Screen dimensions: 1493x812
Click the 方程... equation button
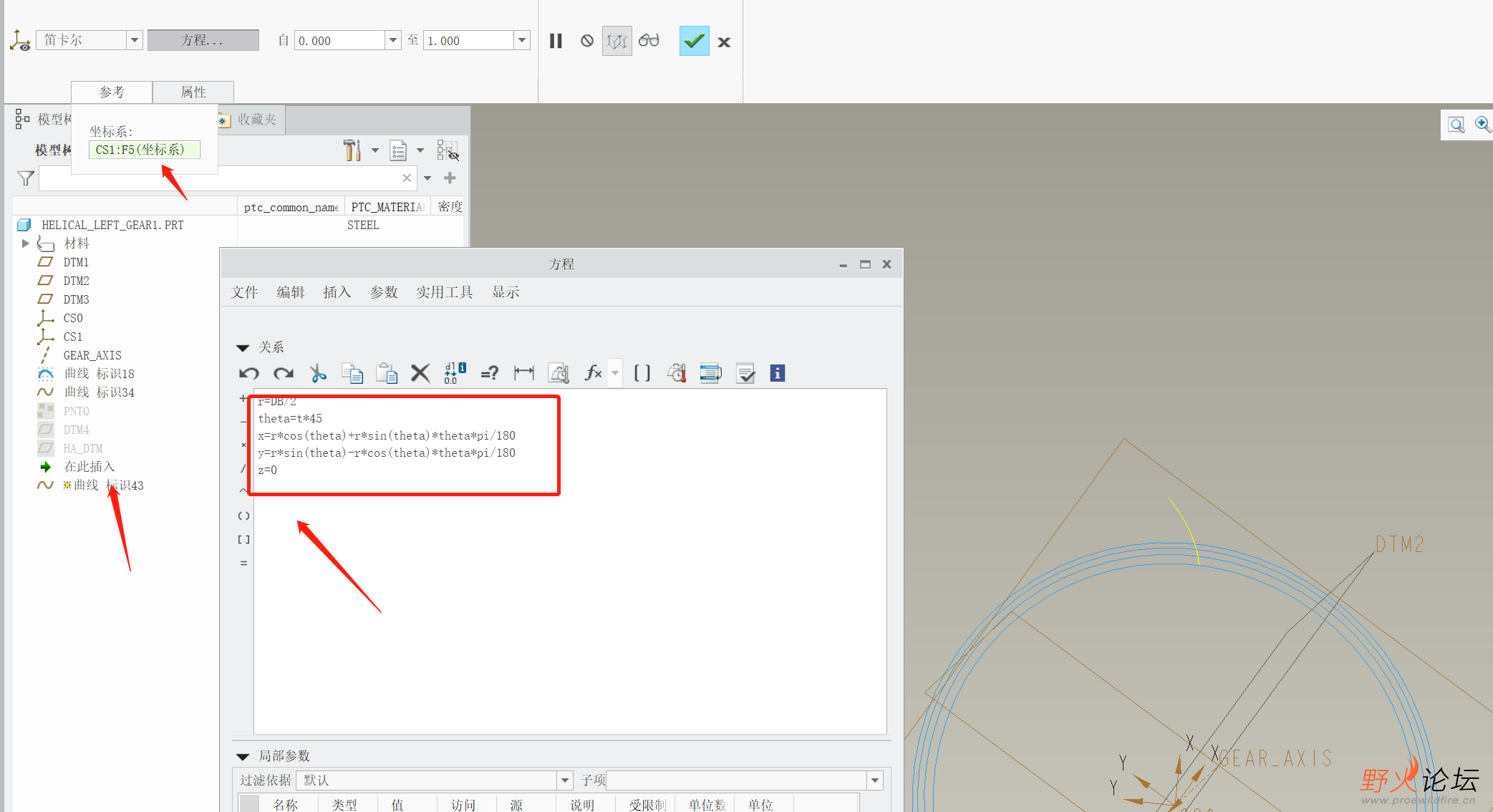pyautogui.click(x=203, y=40)
